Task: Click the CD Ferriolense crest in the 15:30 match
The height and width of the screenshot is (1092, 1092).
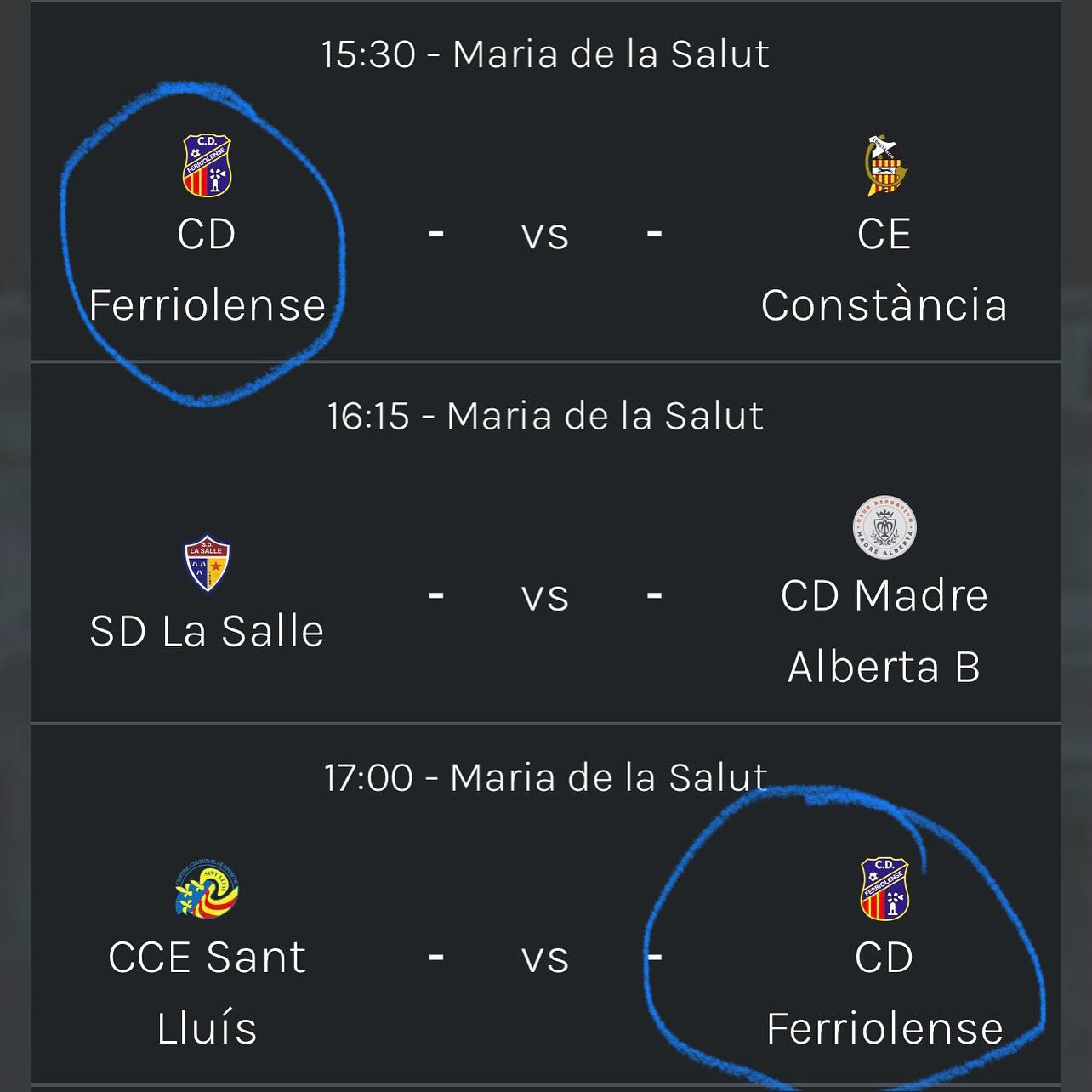Action: (207, 166)
